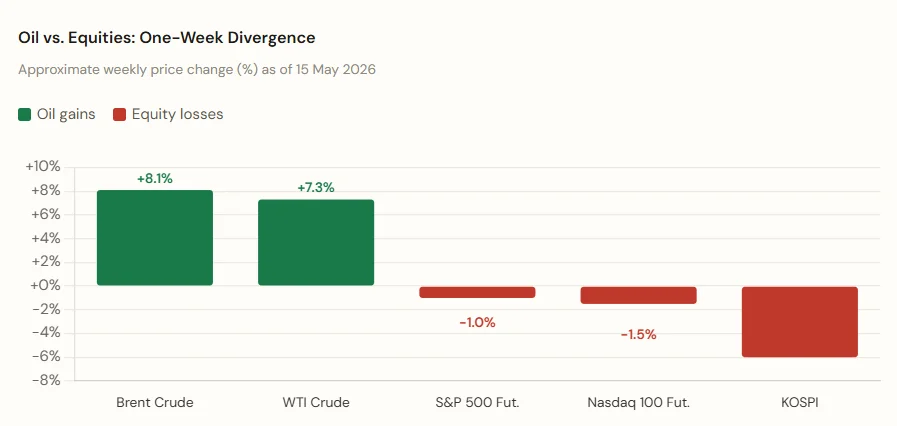897x426 pixels.
Task: Click the S&P 500 Fut. axis label
Action: pos(477,403)
